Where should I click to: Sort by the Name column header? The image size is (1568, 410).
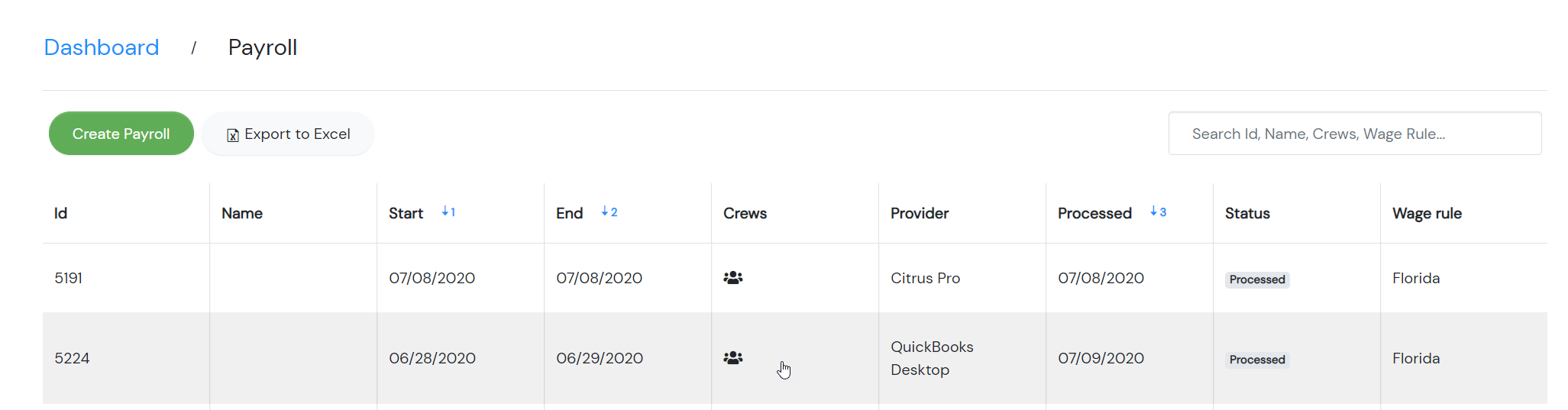point(242,214)
